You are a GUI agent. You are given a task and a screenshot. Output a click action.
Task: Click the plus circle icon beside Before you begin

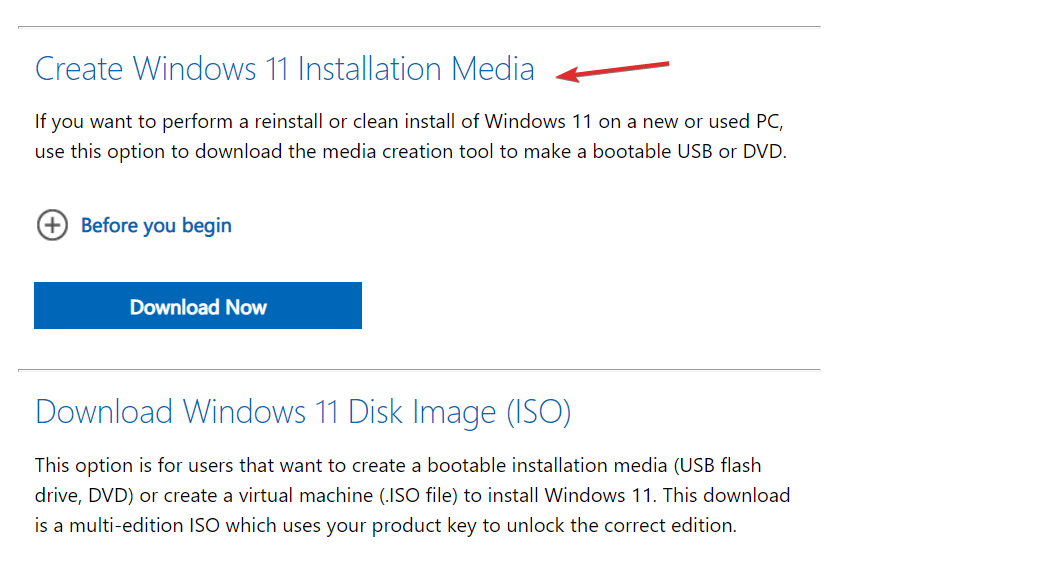pos(52,226)
